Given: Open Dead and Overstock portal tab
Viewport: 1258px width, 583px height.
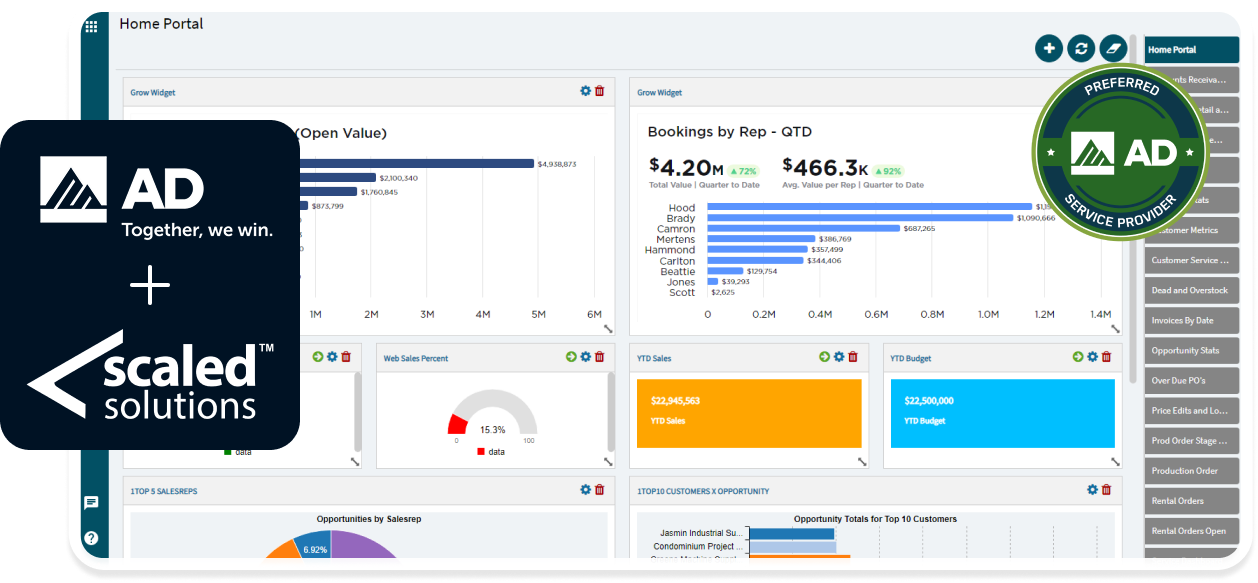Looking at the screenshot, I should click(1192, 290).
